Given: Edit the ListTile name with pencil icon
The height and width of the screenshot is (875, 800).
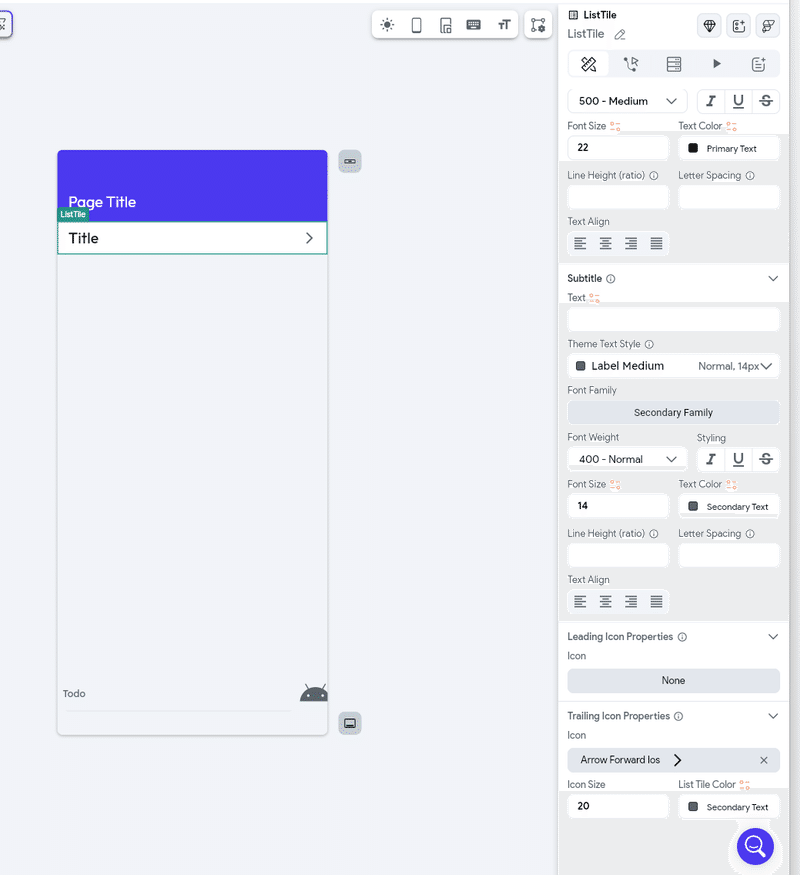Looking at the screenshot, I should (620, 35).
